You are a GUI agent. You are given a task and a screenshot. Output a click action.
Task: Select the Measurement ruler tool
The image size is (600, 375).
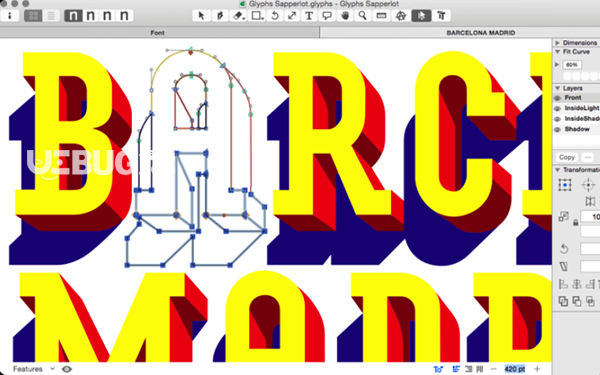pyautogui.click(x=382, y=16)
